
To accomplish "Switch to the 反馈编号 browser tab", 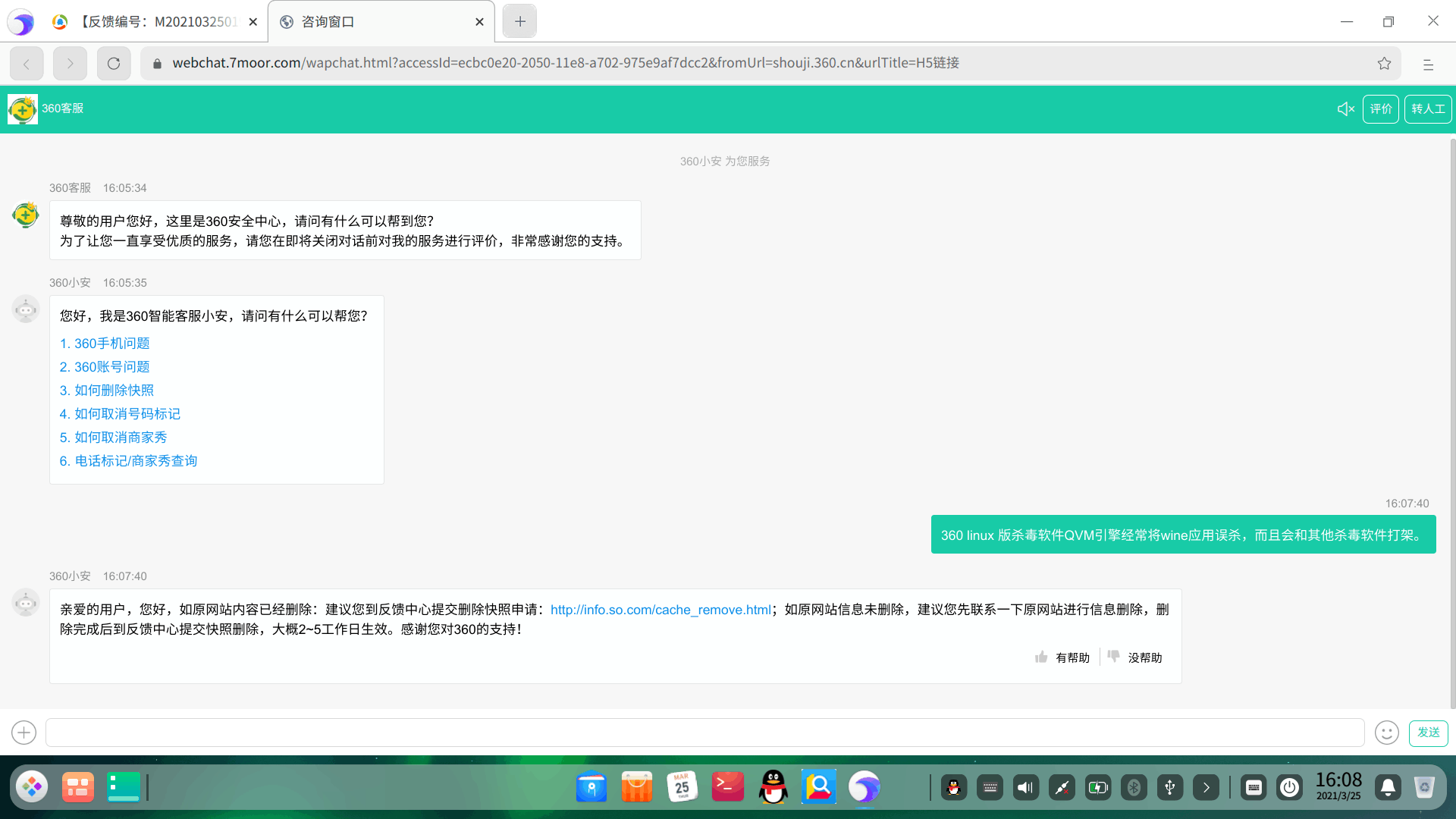I will [x=159, y=22].
